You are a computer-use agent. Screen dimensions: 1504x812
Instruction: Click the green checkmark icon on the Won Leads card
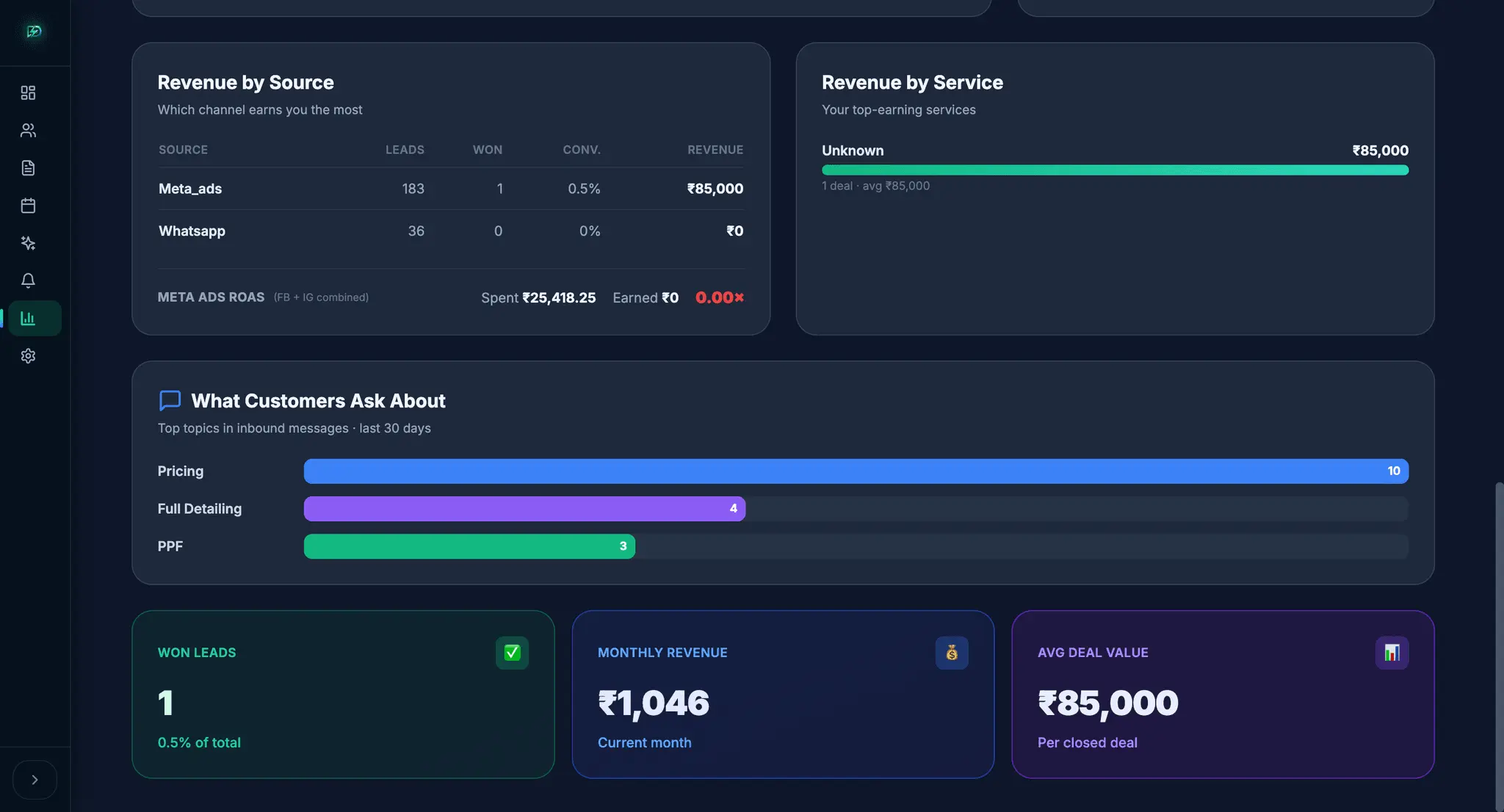click(512, 653)
